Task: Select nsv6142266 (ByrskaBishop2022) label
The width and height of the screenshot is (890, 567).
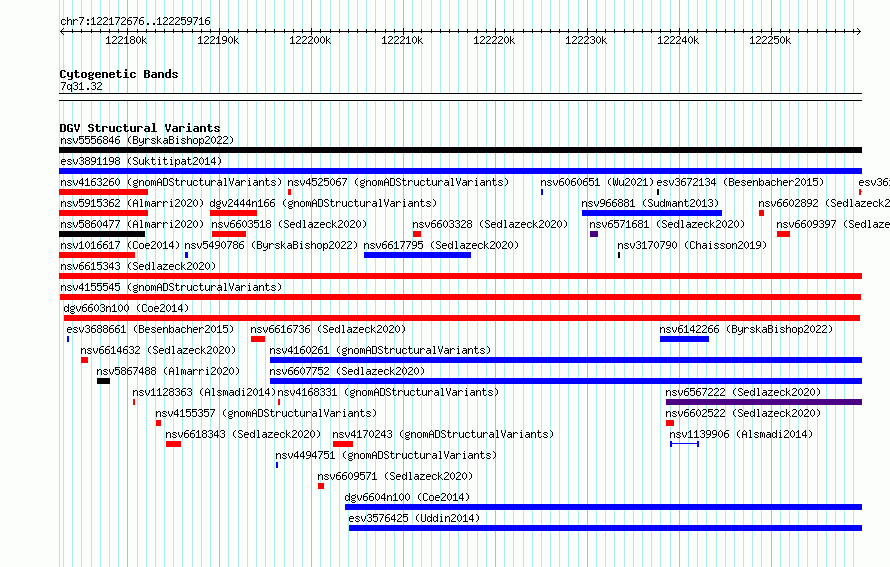Action: (746, 329)
